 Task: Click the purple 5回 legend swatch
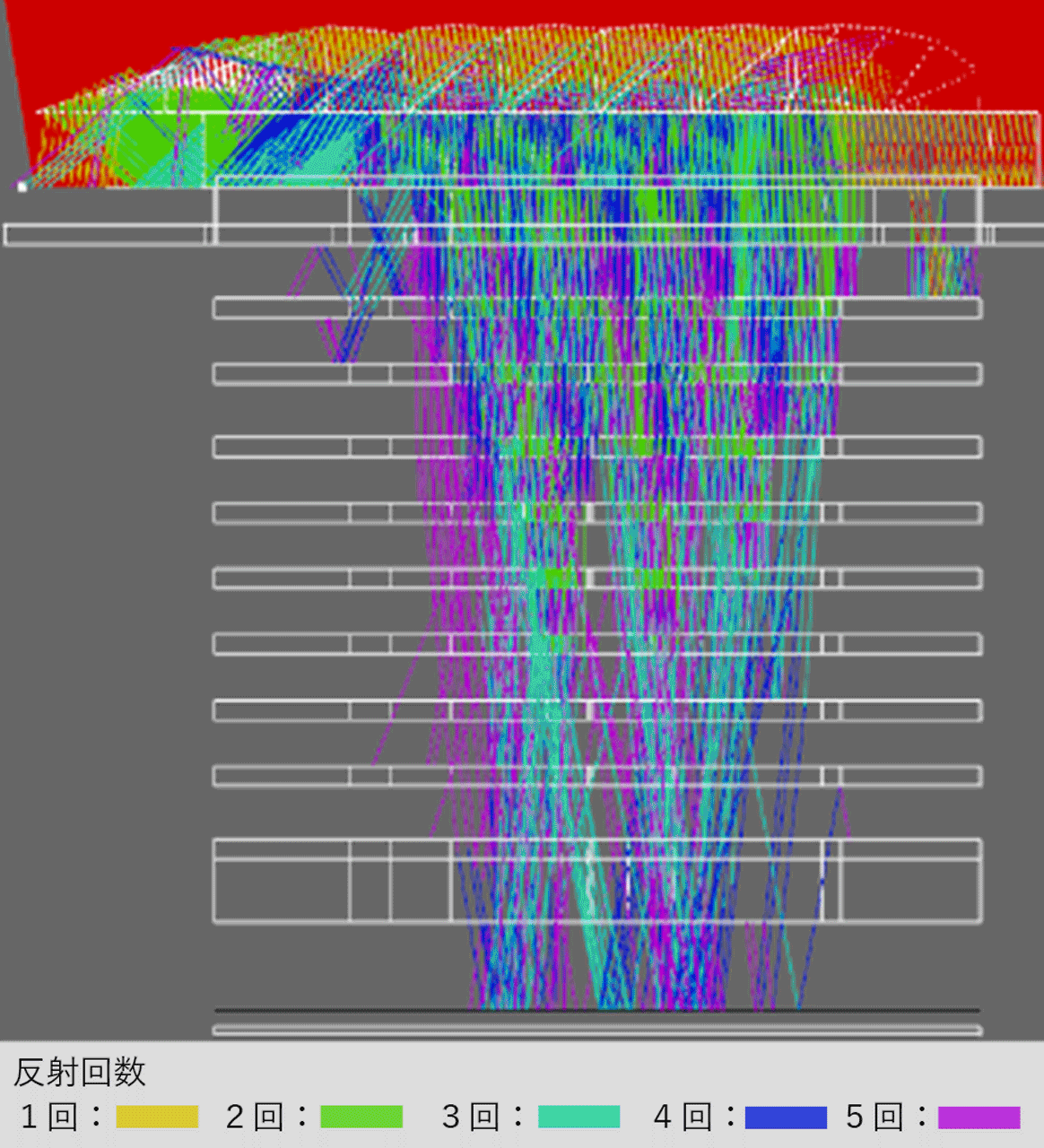point(979,1117)
